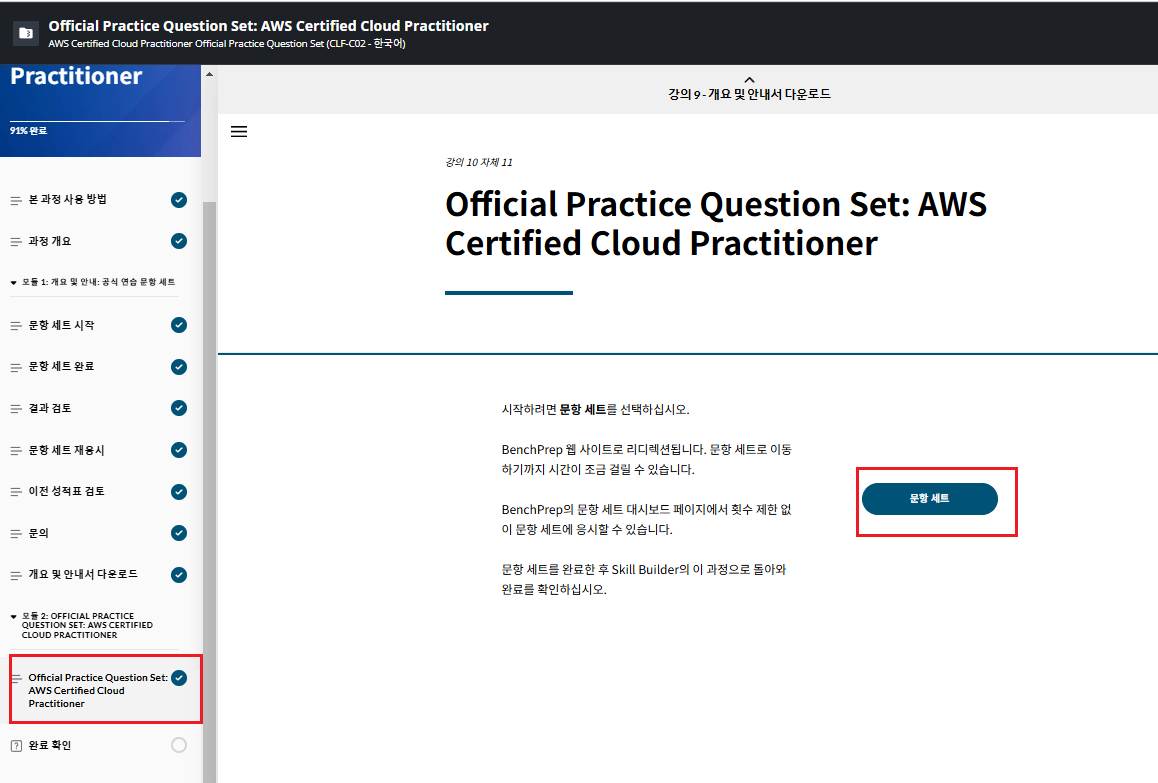
Task: Click the lesson icon beside 이전 성적표 검토
Action: coord(16,492)
